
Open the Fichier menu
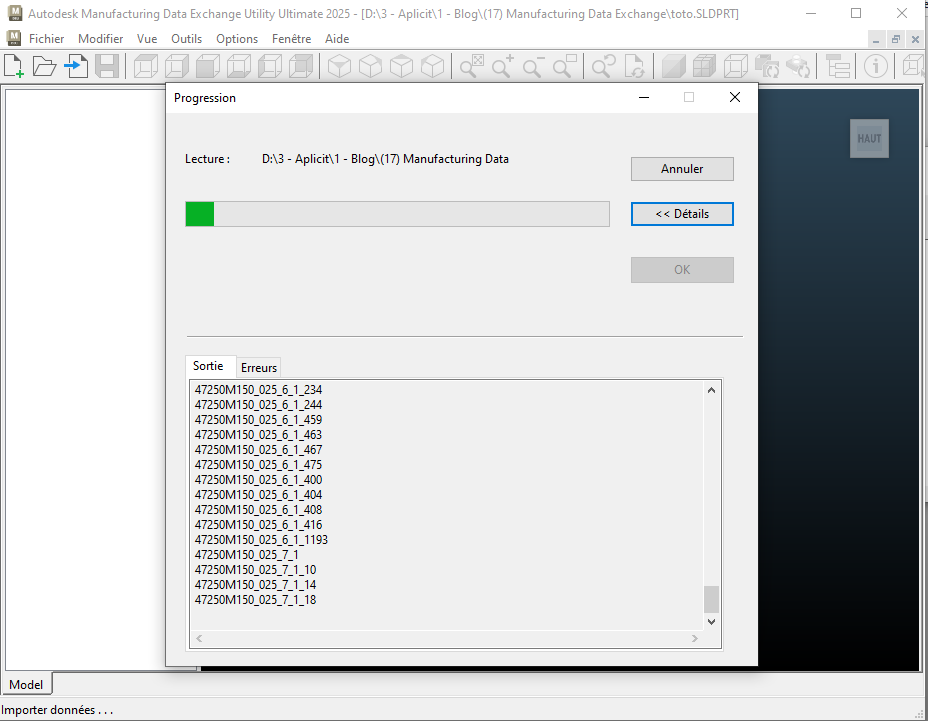[x=47, y=39]
